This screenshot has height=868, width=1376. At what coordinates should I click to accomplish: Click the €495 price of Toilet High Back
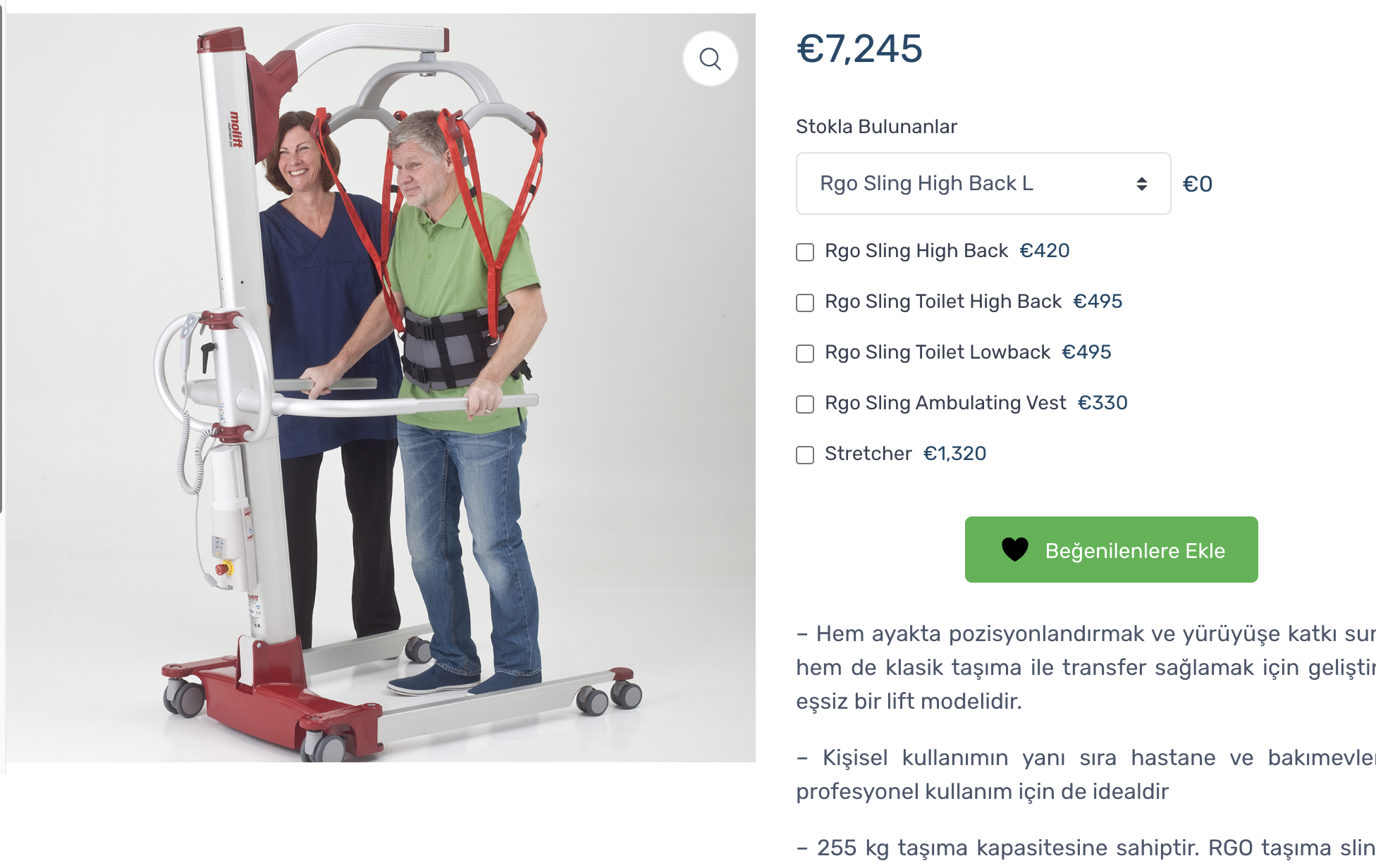pyautogui.click(x=1098, y=302)
